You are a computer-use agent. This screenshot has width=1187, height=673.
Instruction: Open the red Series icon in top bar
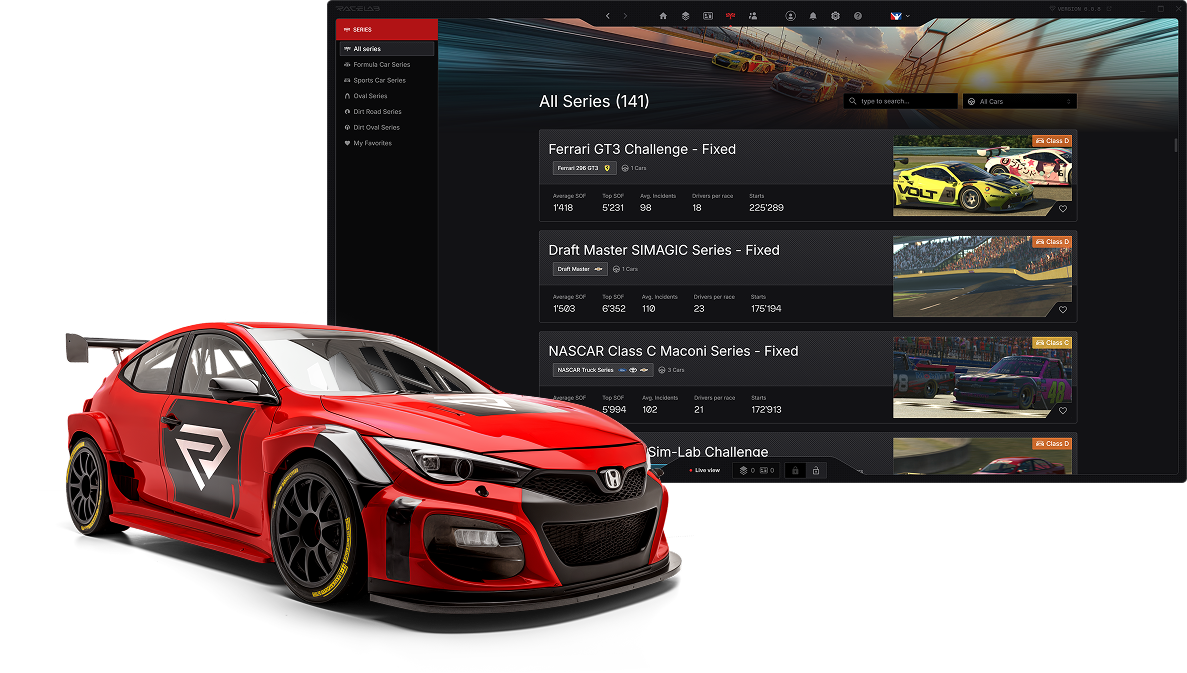click(731, 16)
